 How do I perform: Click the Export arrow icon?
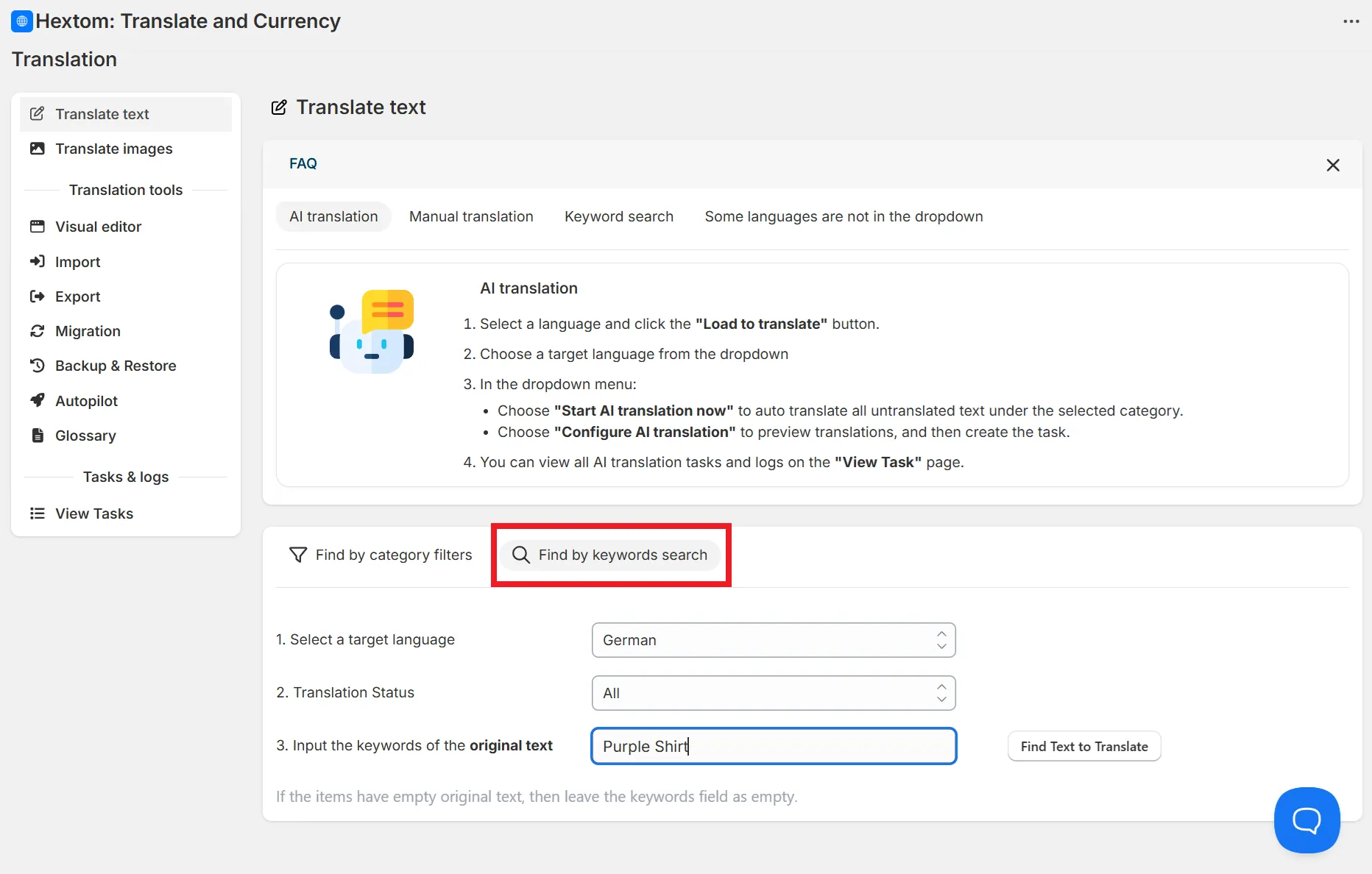37,296
